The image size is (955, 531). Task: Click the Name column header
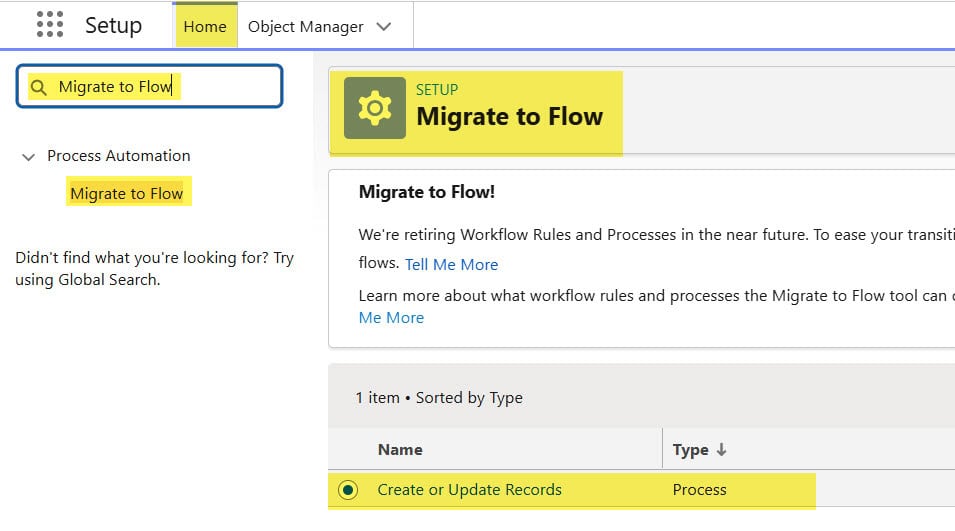[400, 449]
